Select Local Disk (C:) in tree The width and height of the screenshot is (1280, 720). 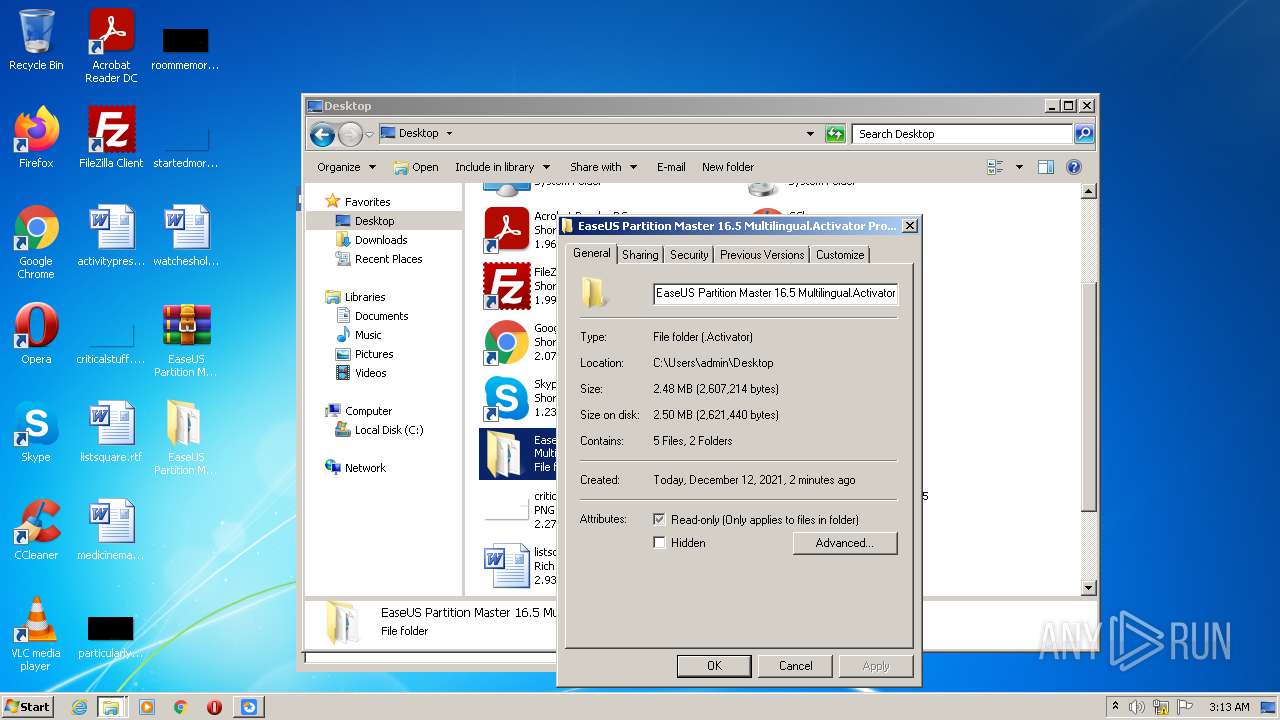389,430
